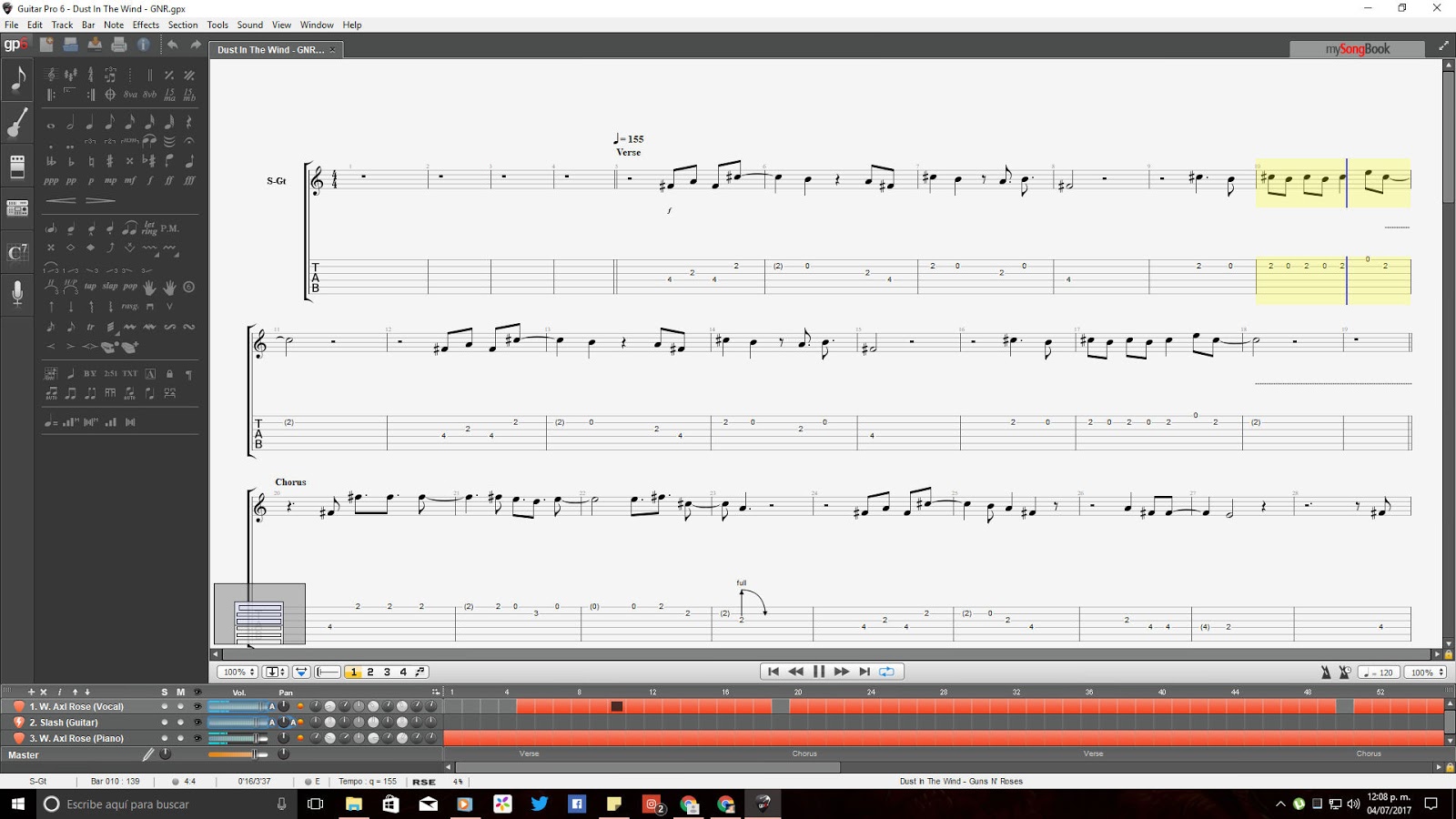The image size is (1456, 819).
Task: Apply the sharp accidental
Action: [110, 161]
